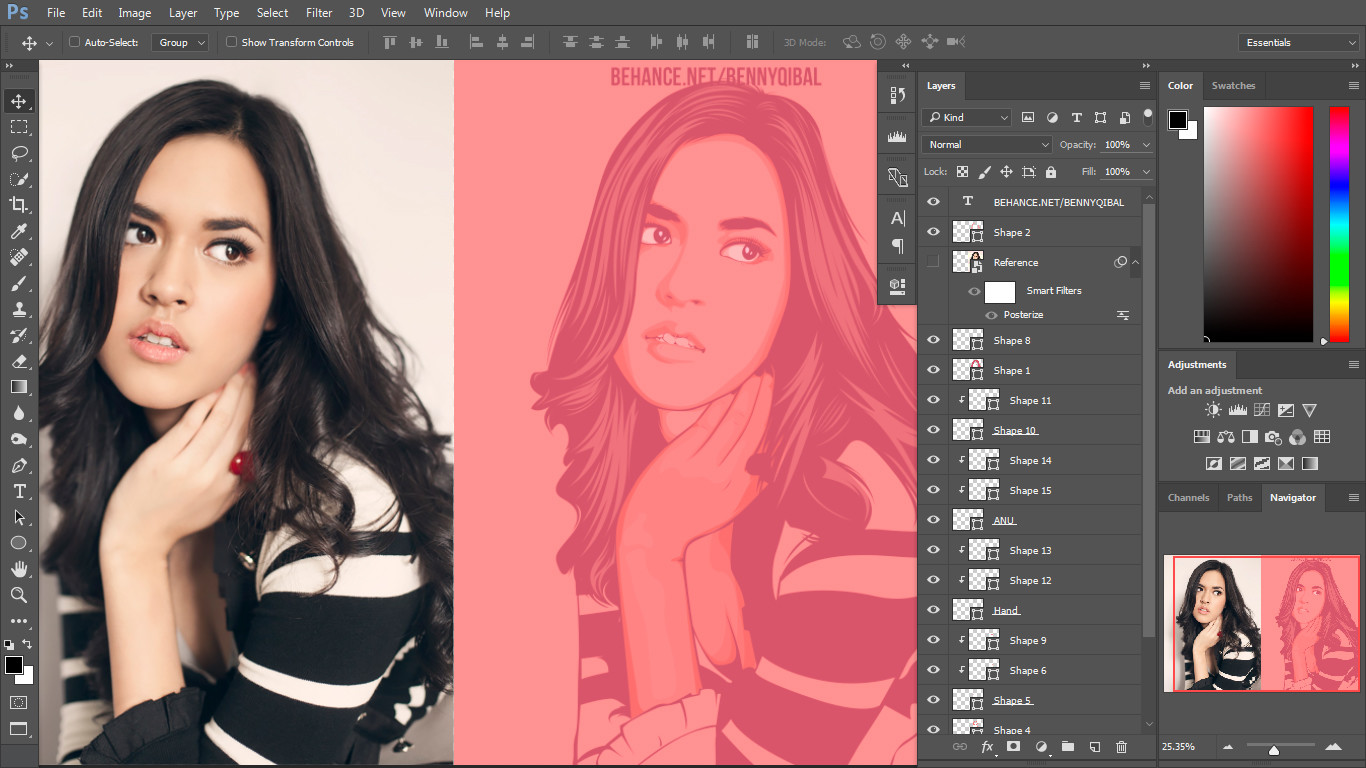
Task: Create new fill or adjustment layer
Action: [1041, 747]
